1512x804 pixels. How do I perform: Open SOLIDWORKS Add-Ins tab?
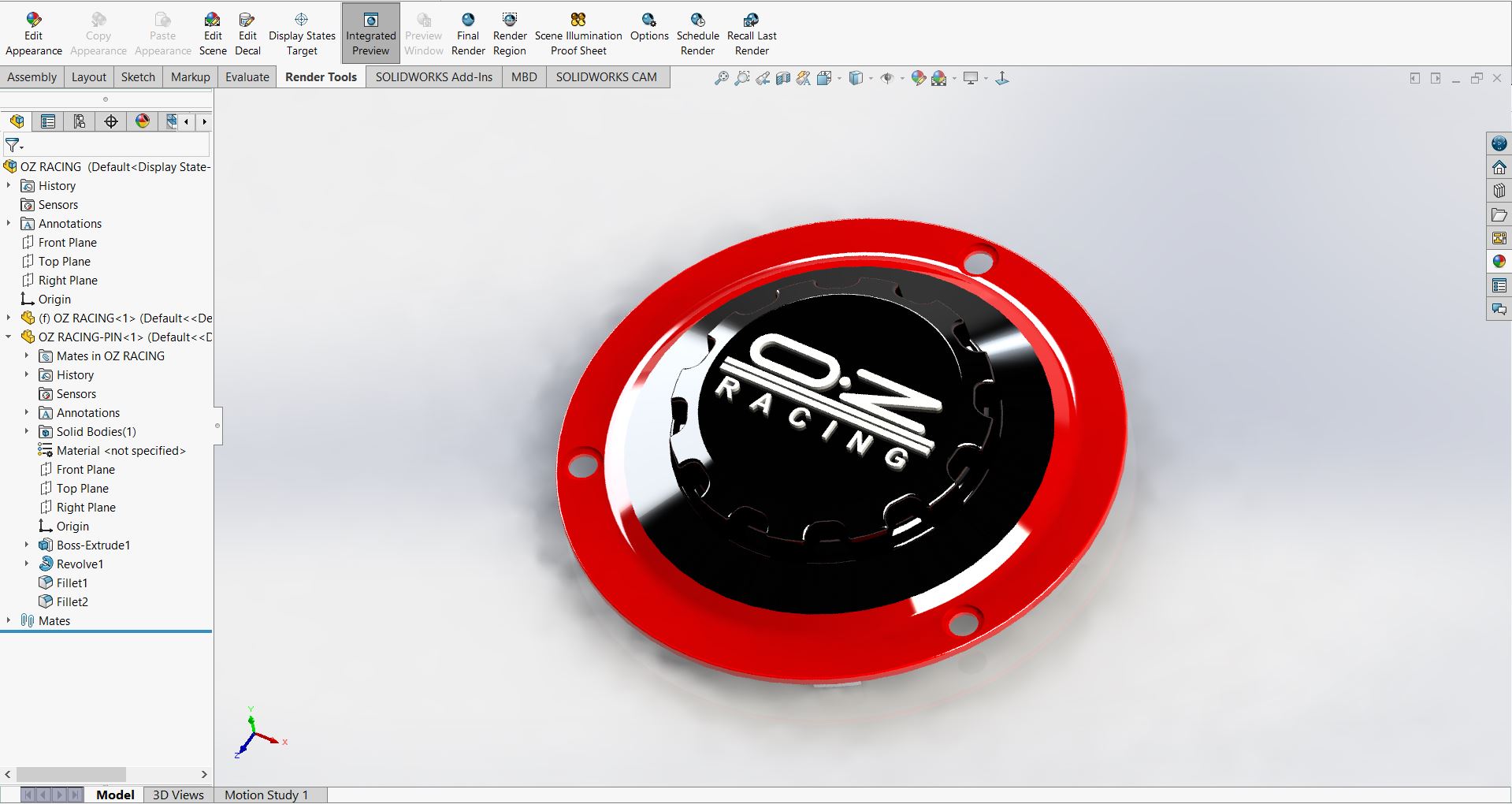click(434, 76)
